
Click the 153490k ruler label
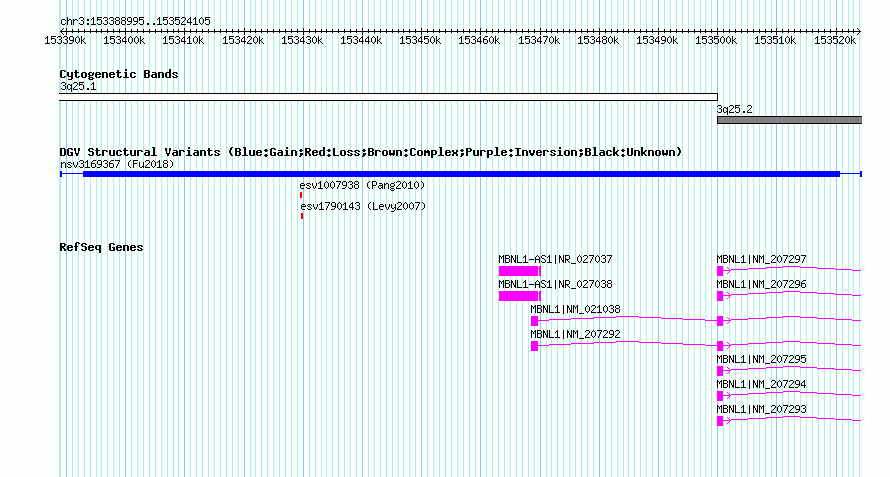tap(657, 40)
